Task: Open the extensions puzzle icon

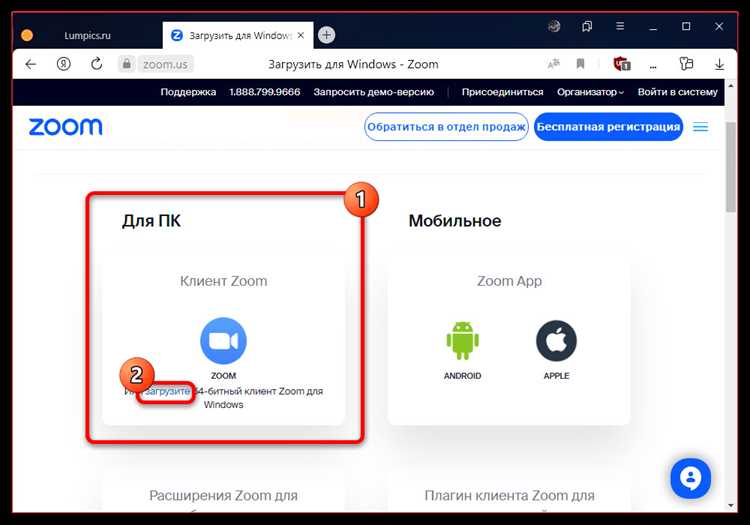Action: 686,64
